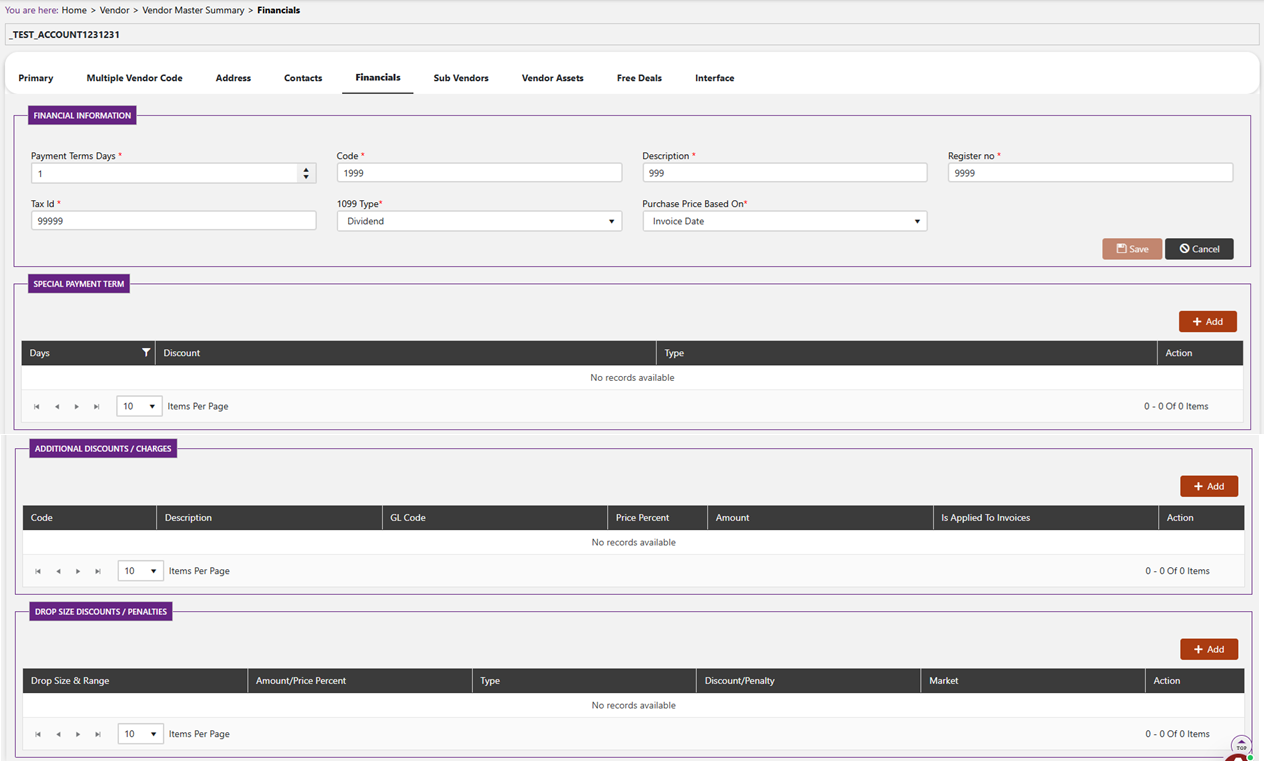
Task: Add an Additional Discount / Charge
Action: pos(1209,486)
